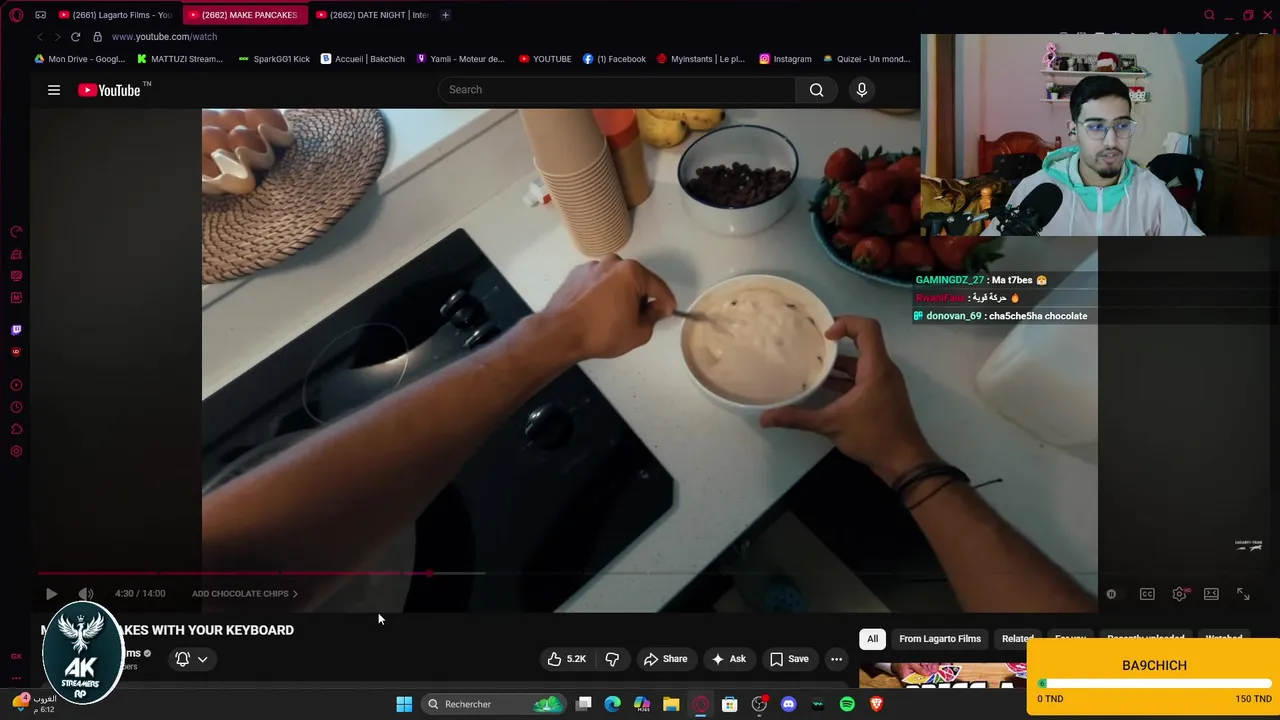Image resolution: width=1280 pixels, height=720 pixels.
Task: Open Microsoft Store from the taskbar
Action: [730, 704]
